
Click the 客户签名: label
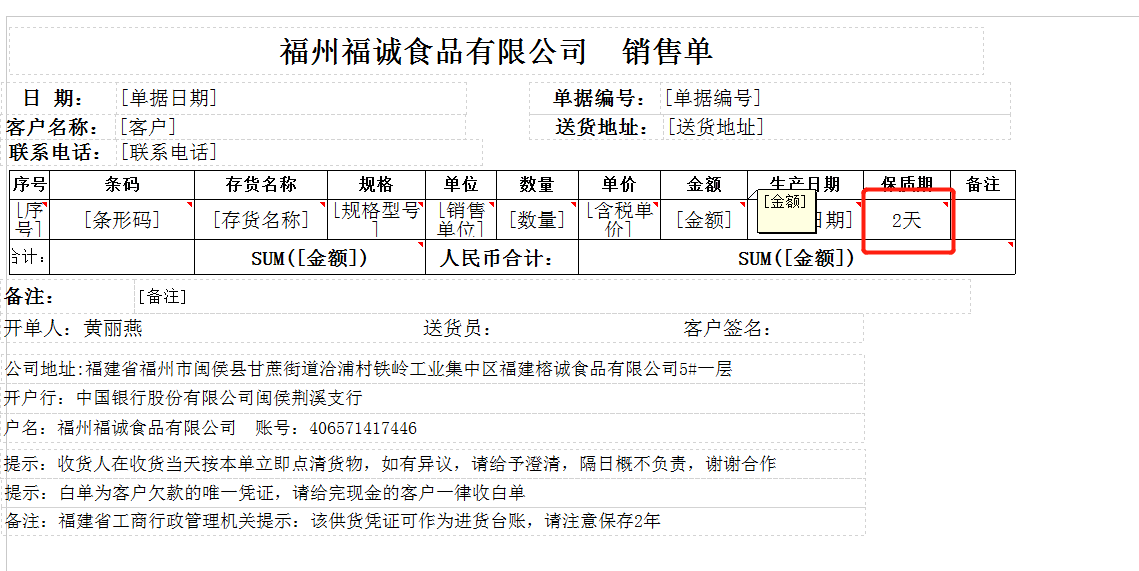727,328
